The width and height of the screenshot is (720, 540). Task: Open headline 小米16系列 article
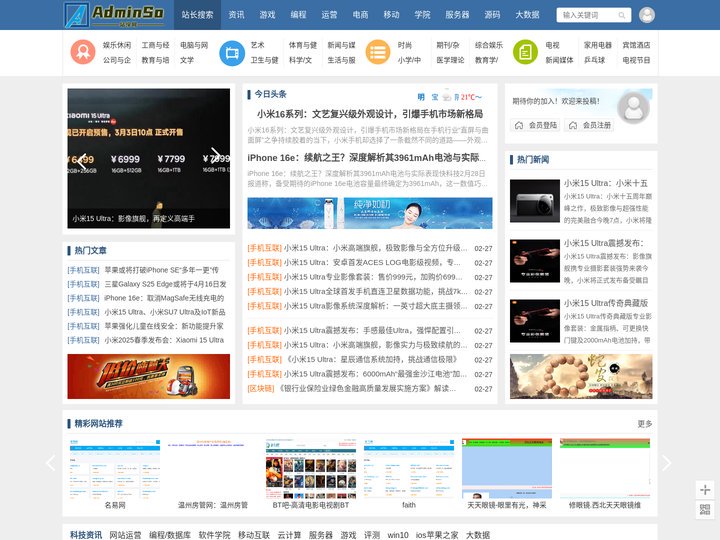[x=370, y=114]
